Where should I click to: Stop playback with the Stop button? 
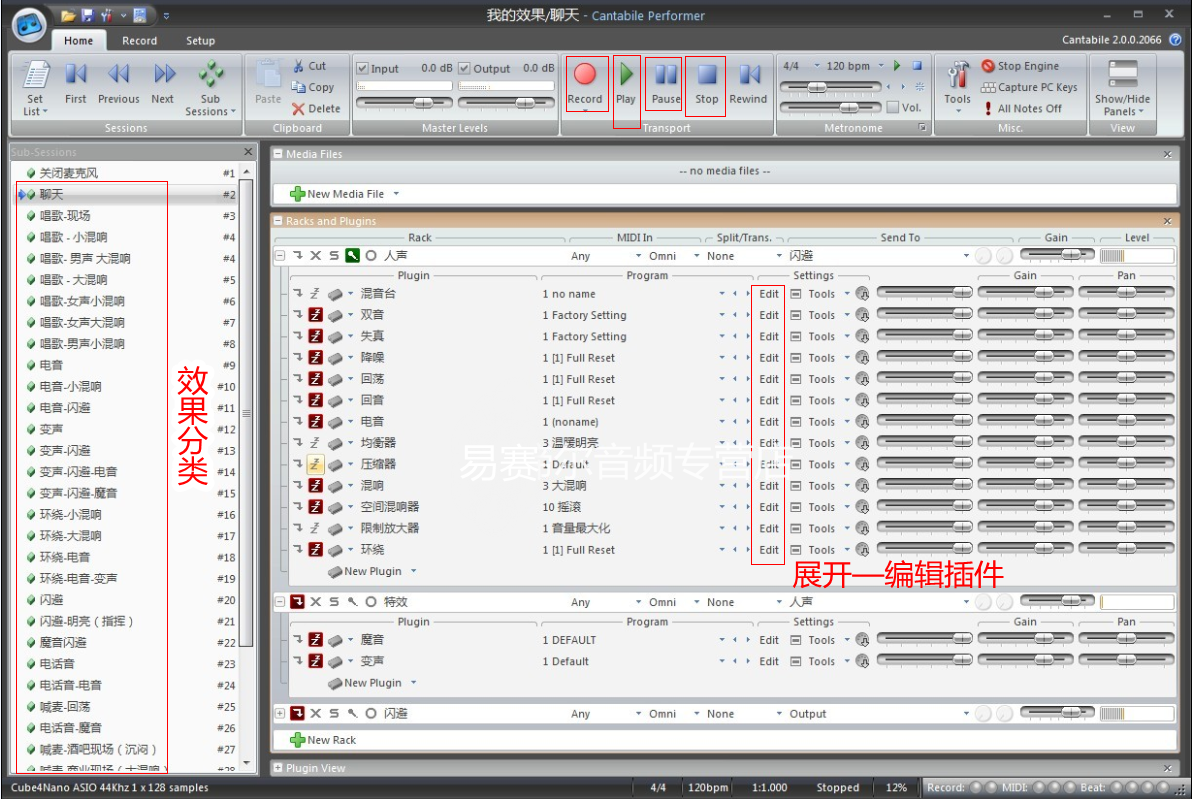coord(706,84)
